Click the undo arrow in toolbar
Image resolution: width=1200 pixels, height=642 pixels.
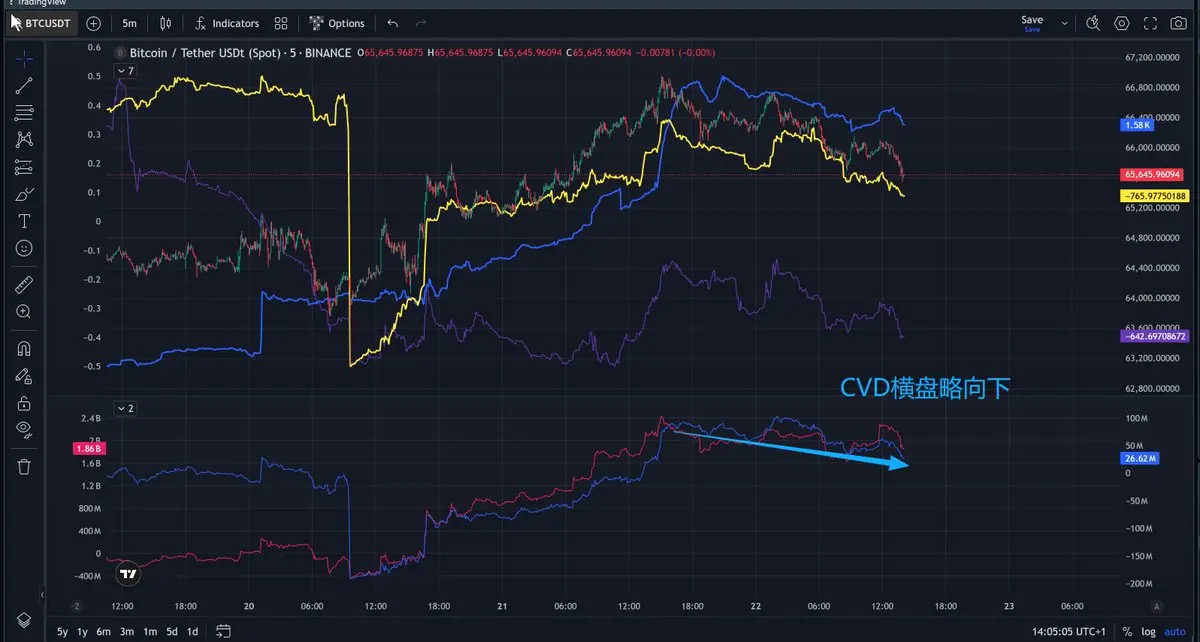393,23
